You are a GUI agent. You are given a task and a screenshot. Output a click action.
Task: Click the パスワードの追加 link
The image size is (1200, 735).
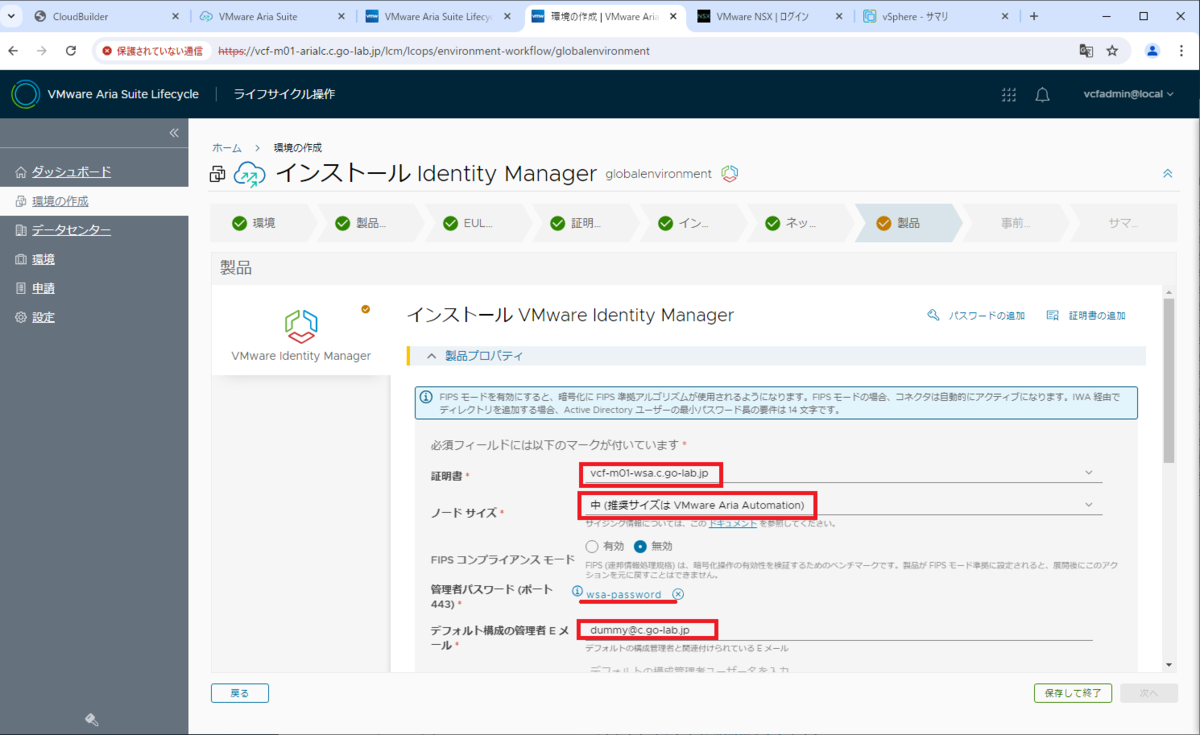[x=986, y=315]
